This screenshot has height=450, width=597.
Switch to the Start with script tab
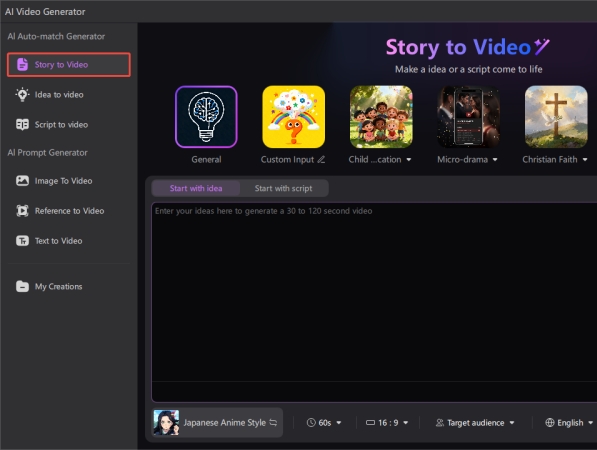tap(284, 188)
